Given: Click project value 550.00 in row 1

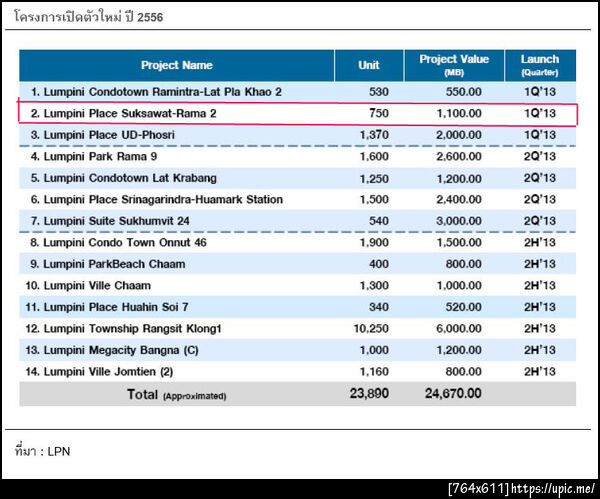Looking at the screenshot, I should (x=463, y=92).
